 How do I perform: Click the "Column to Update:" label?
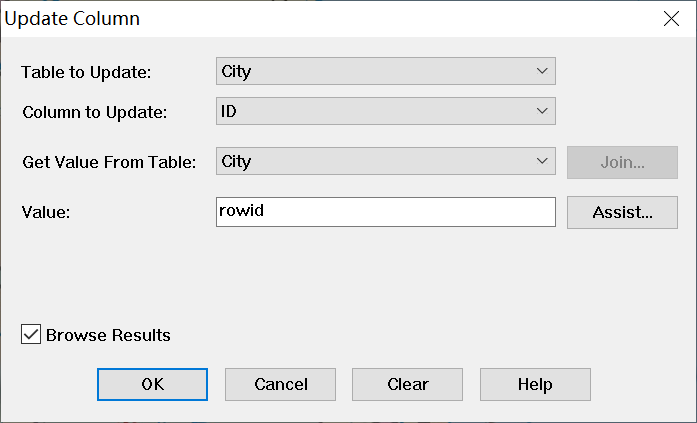click(x=94, y=111)
